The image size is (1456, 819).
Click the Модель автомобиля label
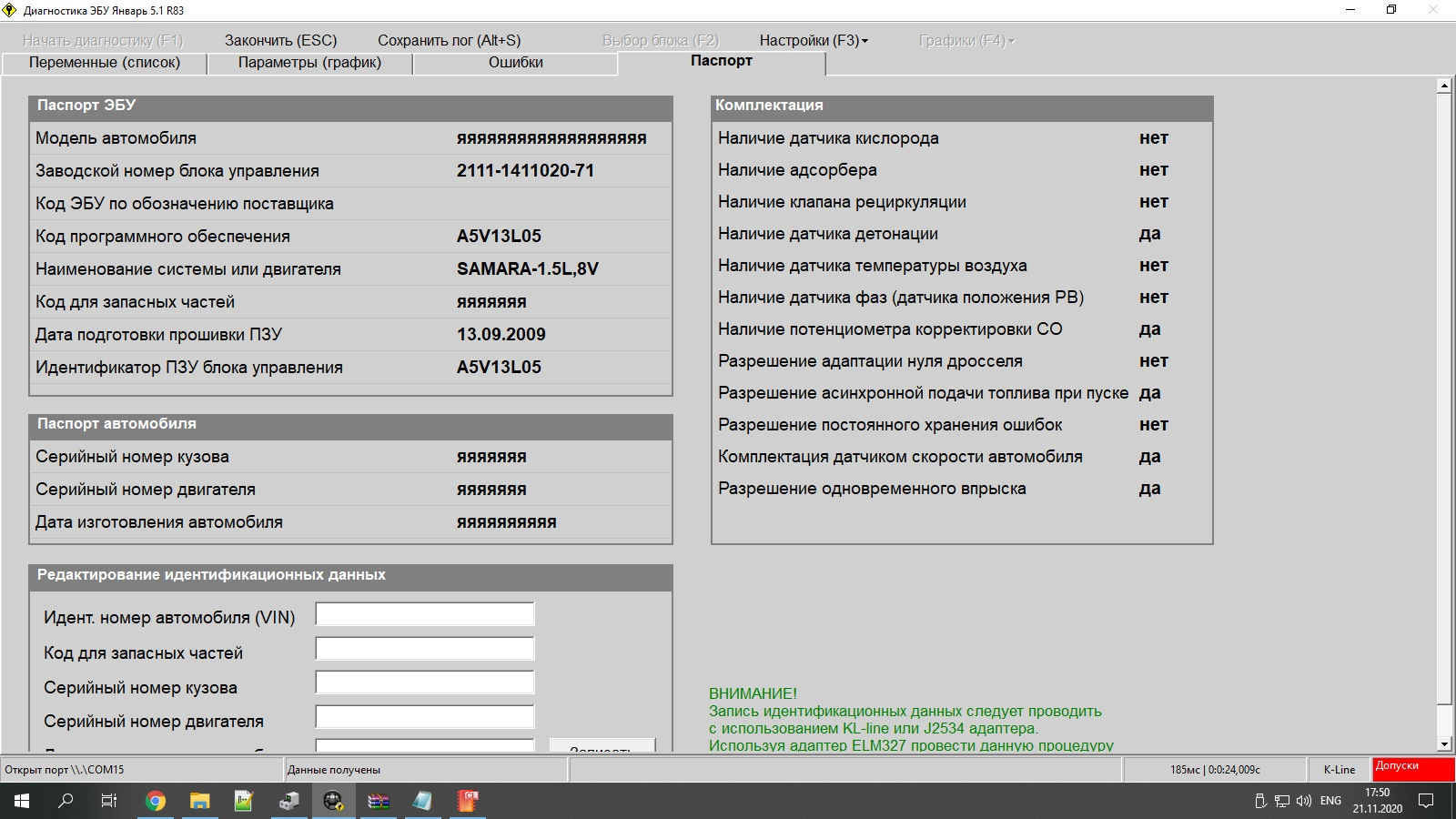(x=116, y=138)
